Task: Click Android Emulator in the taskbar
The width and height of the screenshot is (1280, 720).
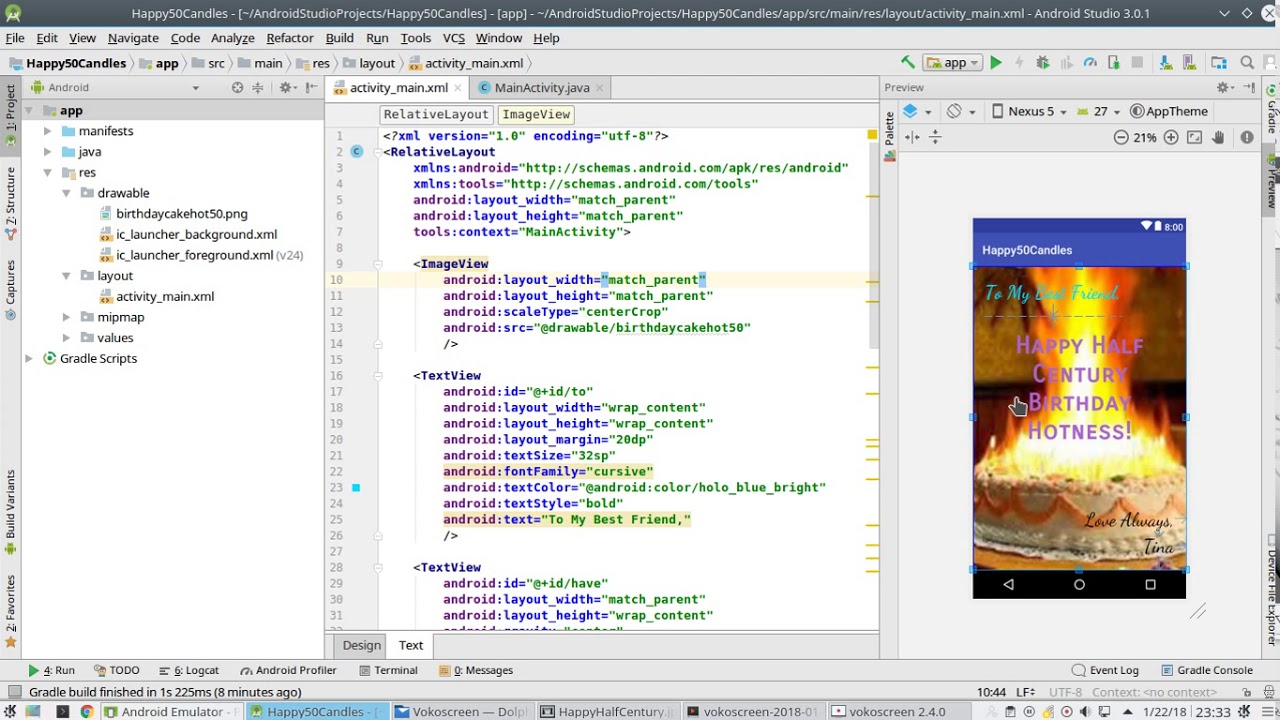Action: tap(171, 712)
